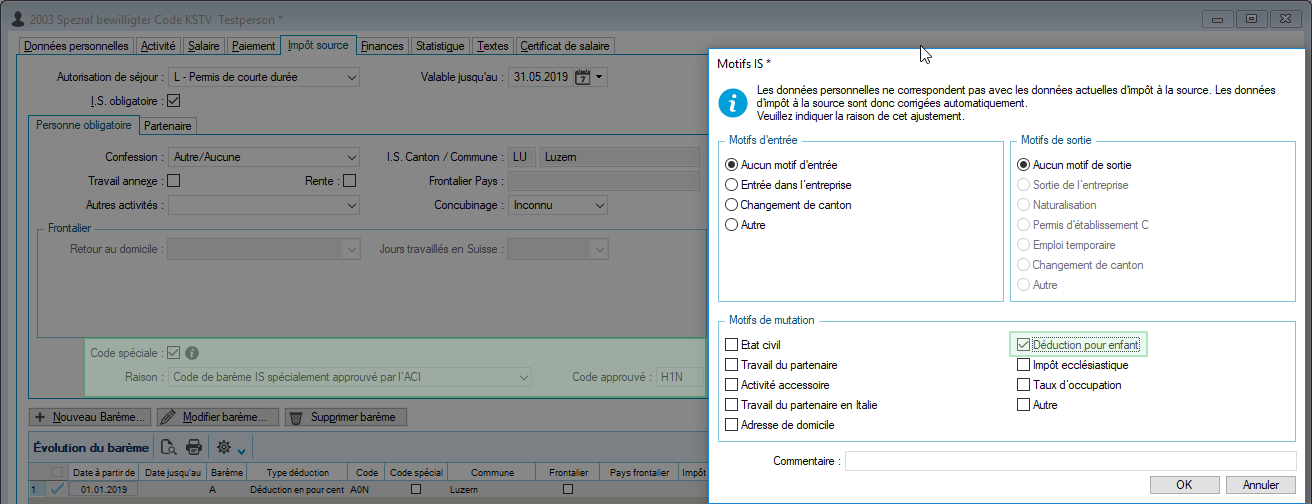Click Commune field showing Luzern

(x=618, y=157)
